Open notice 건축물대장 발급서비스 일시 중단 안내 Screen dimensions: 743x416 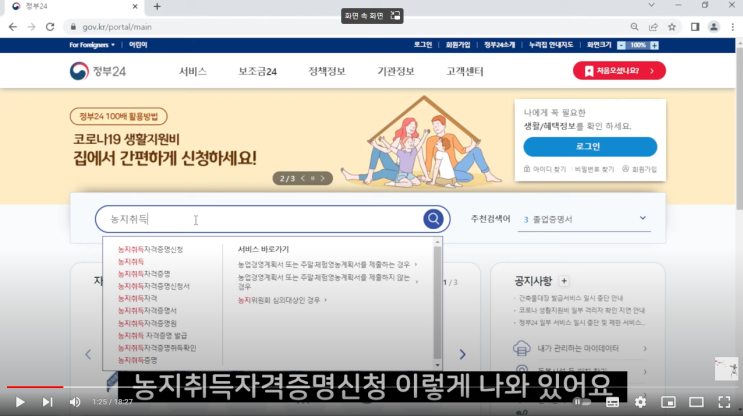(x=571, y=298)
